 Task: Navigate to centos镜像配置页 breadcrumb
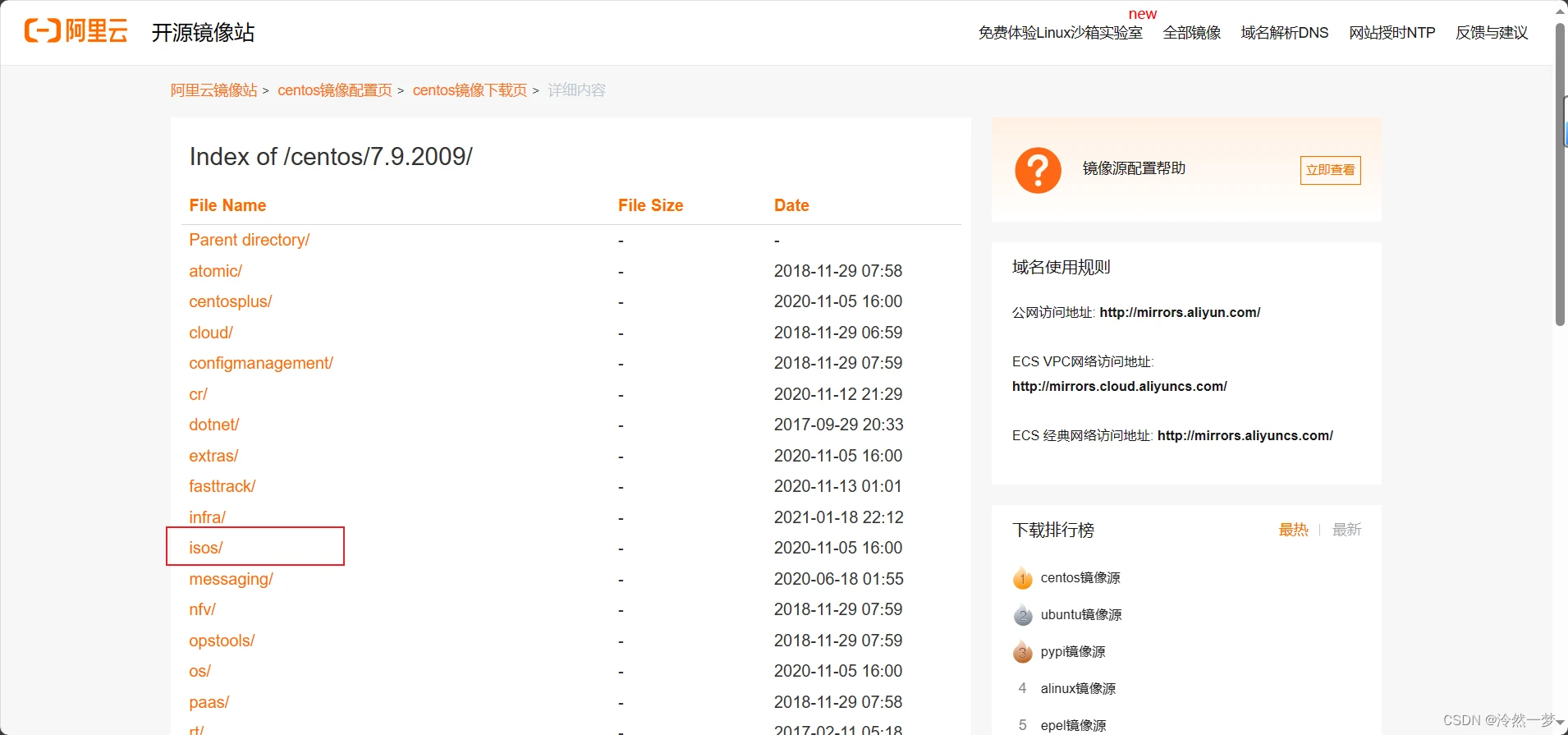(335, 90)
